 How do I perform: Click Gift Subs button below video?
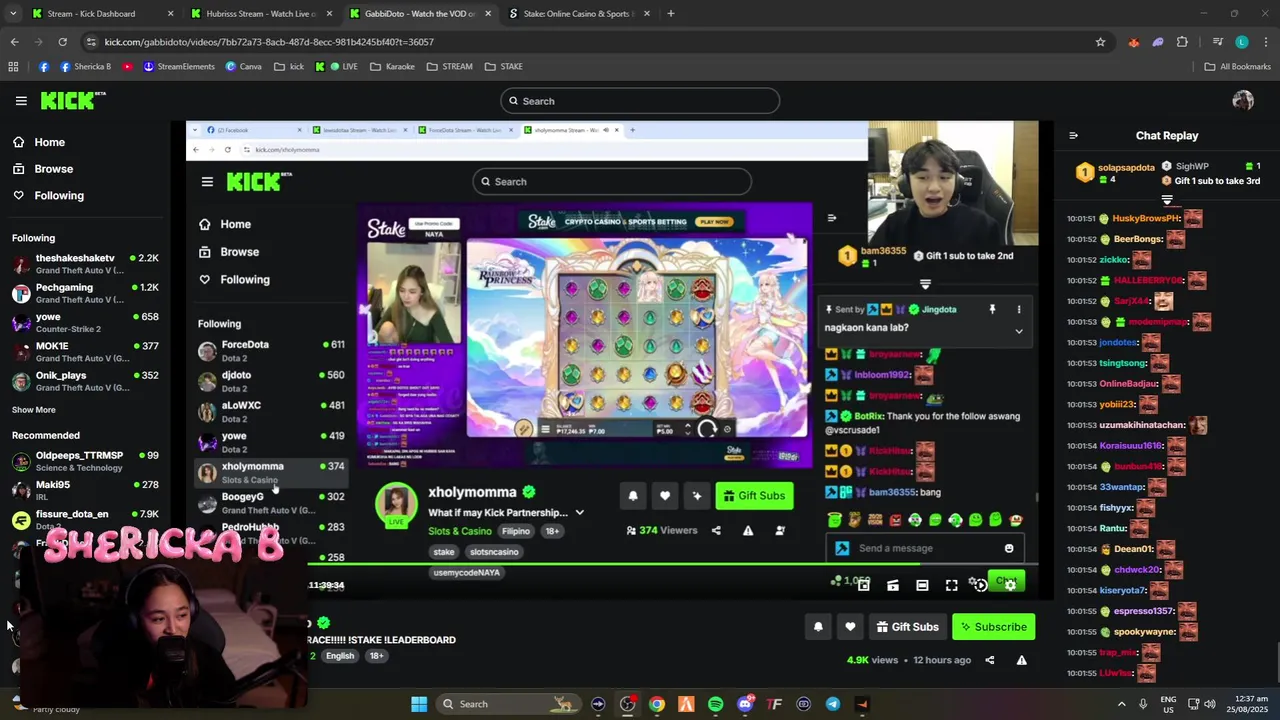tap(907, 627)
